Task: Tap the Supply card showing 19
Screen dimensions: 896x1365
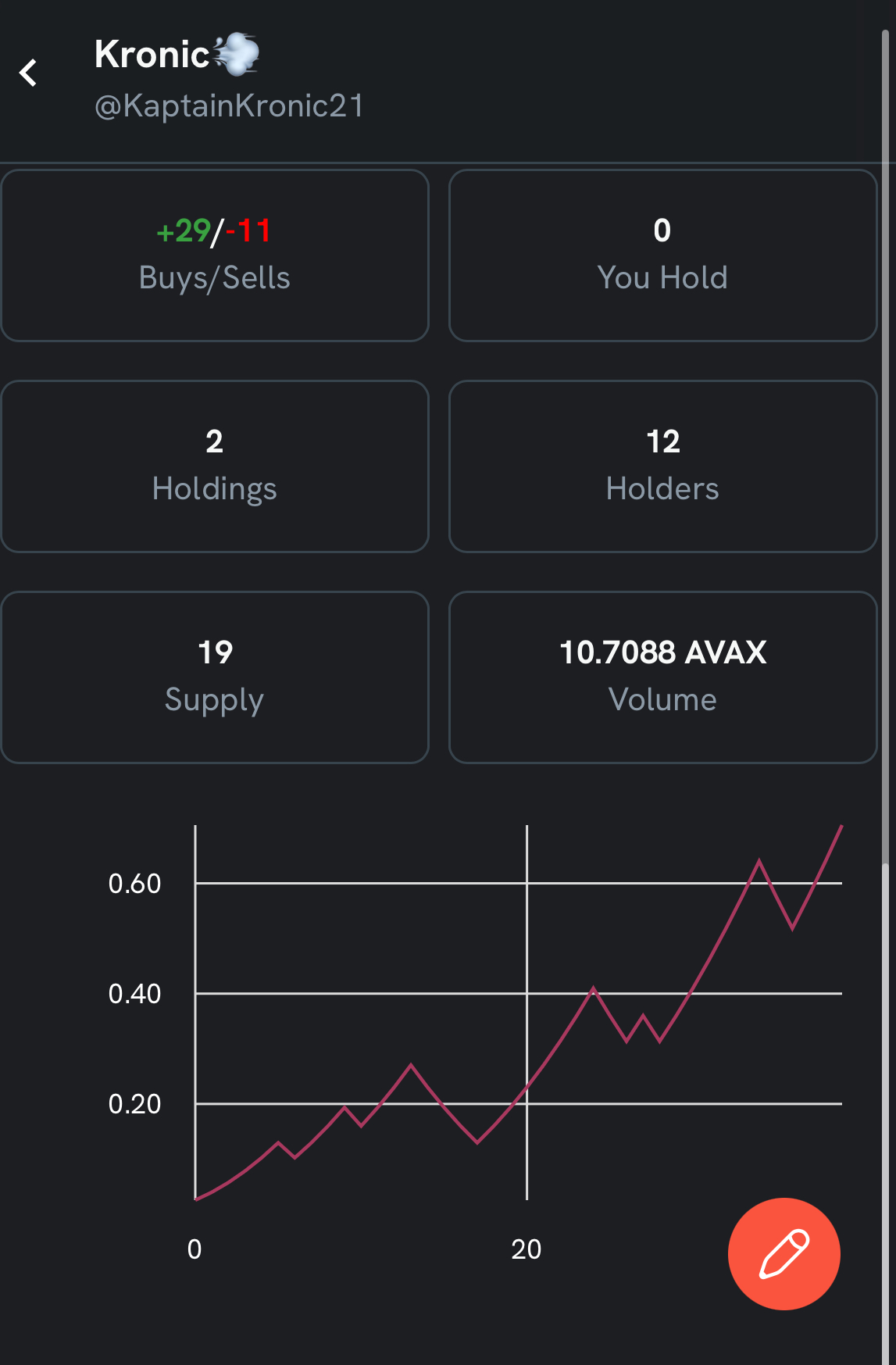Action: (x=215, y=677)
